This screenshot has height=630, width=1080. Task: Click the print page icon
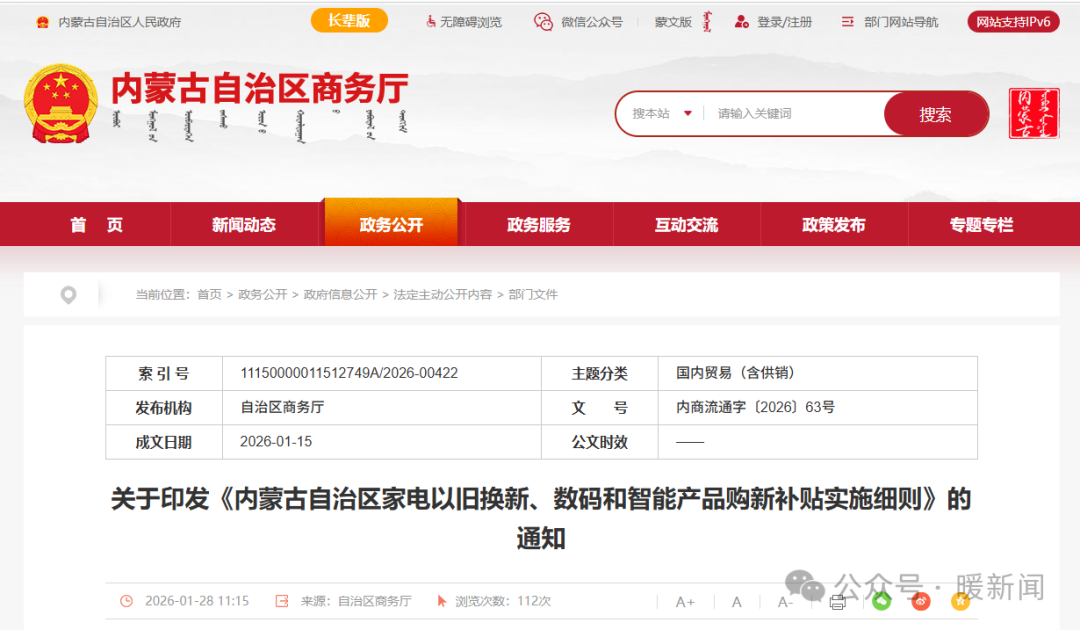tap(838, 601)
